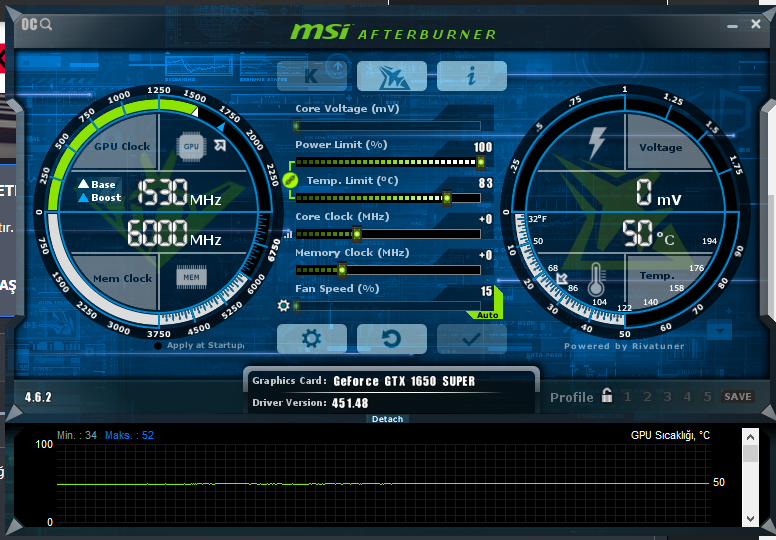Select profile slot 5
The height and width of the screenshot is (540, 776).
click(x=707, y=396)
